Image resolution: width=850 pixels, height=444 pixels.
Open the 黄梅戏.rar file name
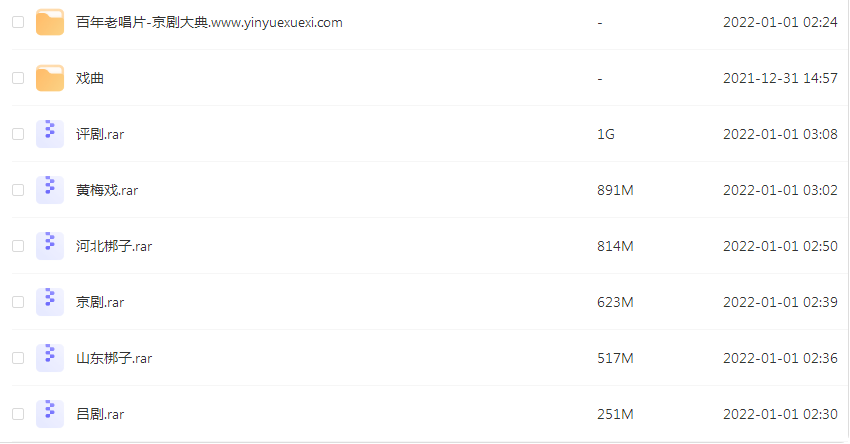pyautogui.click(x=107, y=190)
